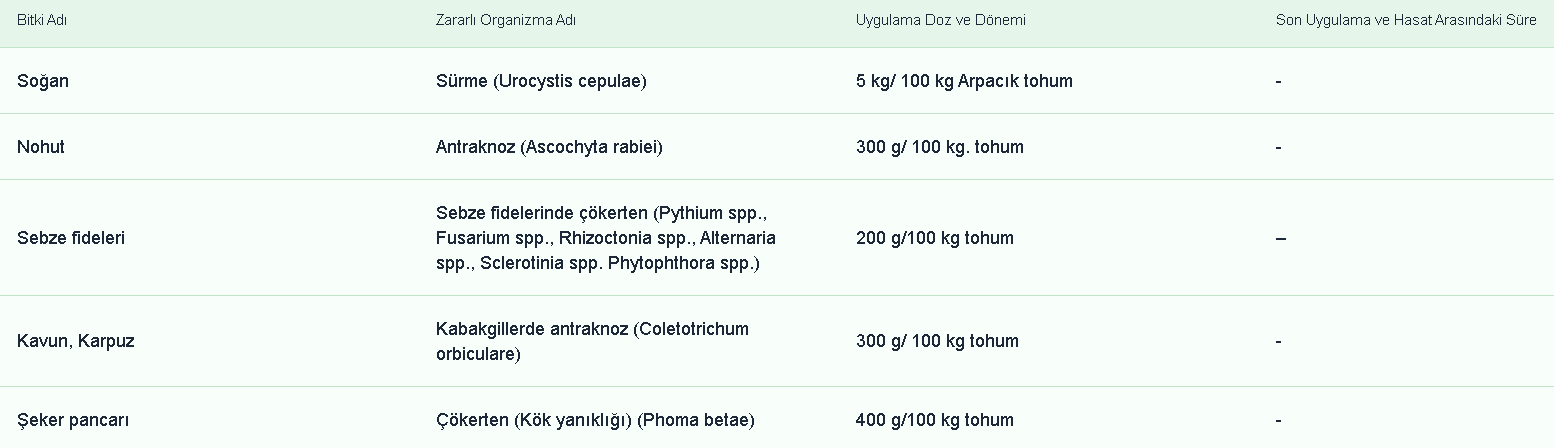Click the Uygulama Doz ve Dönemi header
Image resolution: width=1554 pixels, height=448 pixels.
click(940, 20)
